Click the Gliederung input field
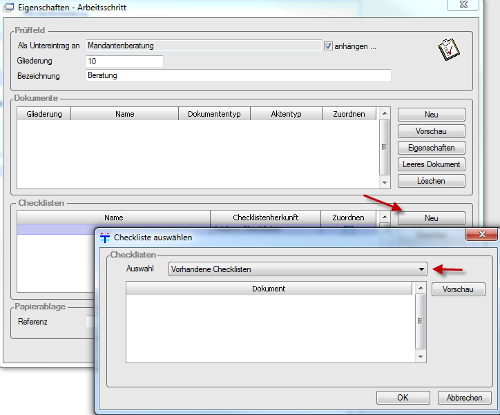 click(125, 61)
